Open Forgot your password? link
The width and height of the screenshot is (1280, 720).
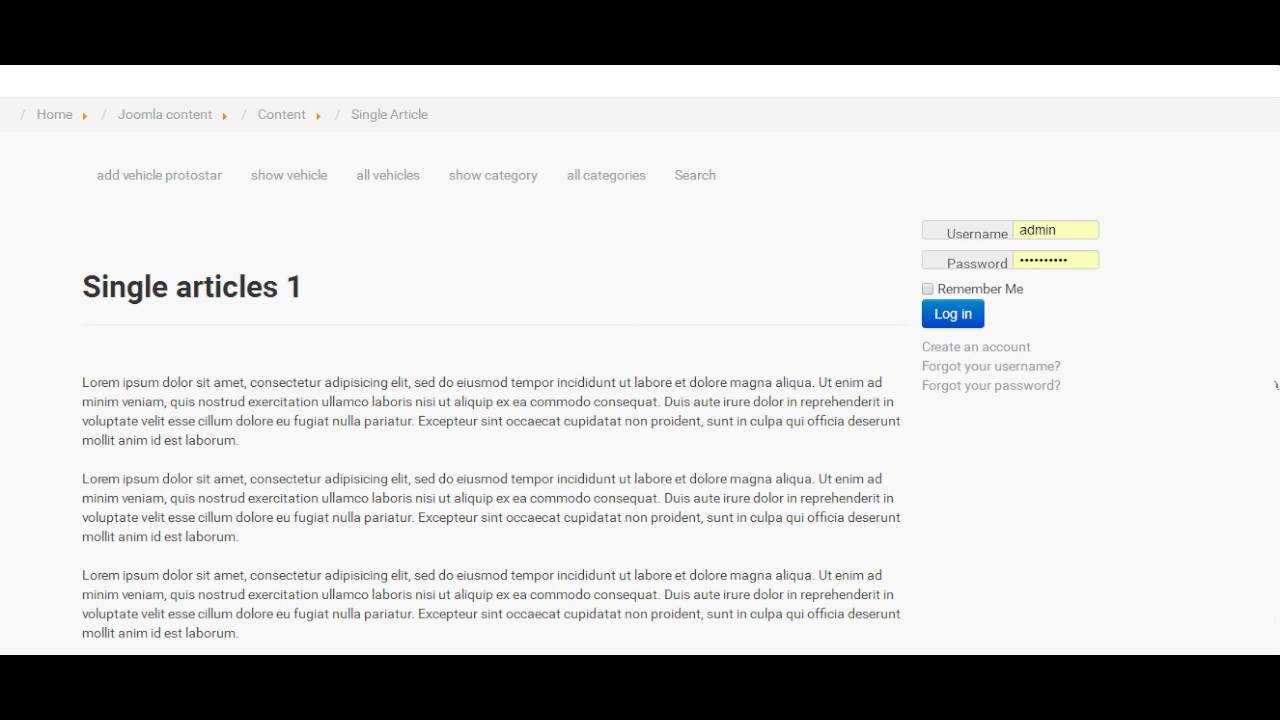pyautogui.click(x=991, y=385)
